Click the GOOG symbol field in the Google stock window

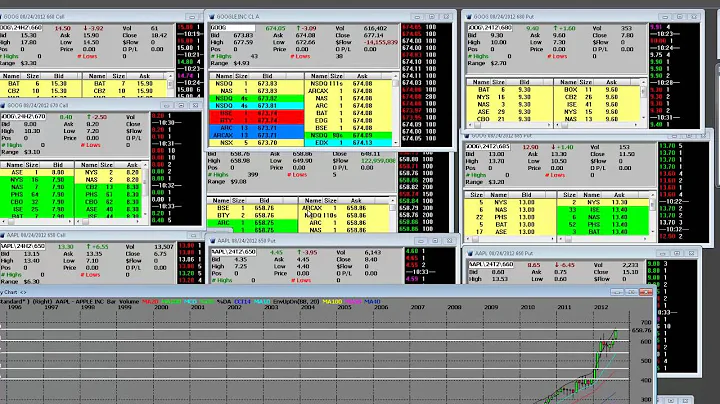point(232,28)
